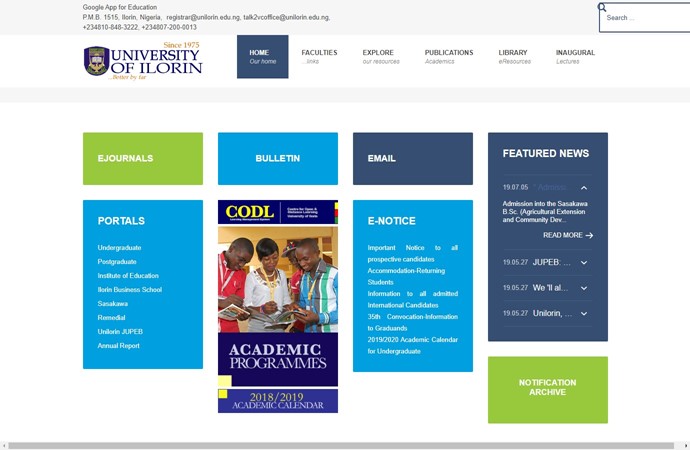Open 2019/2020 Academic Calendar notice
The height and width of the screenshot is (450, 690).
pos(413,345)
